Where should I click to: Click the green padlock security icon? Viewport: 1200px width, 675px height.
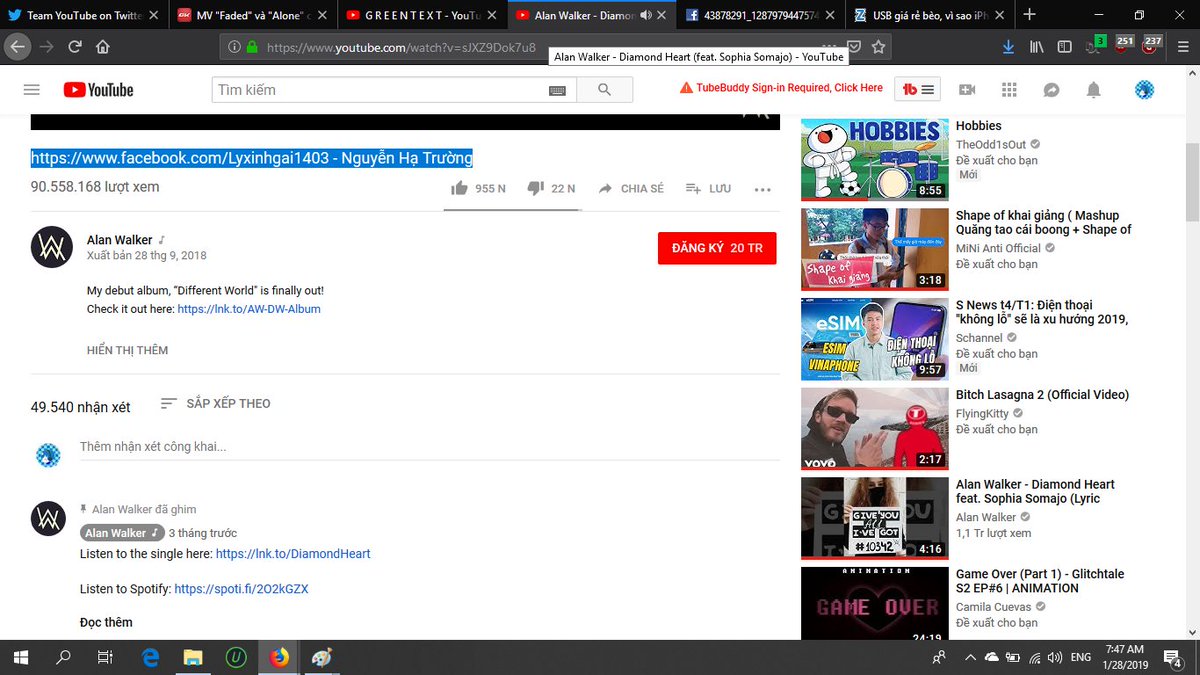(251, 47)
